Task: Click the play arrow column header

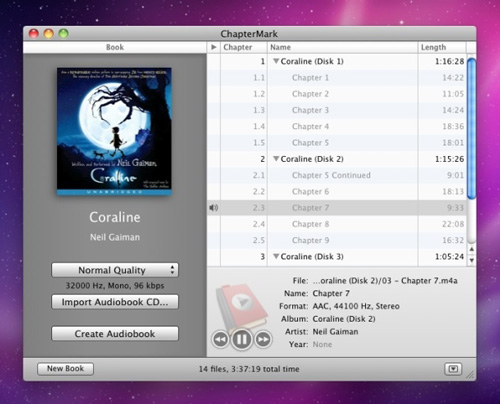Action: pyautogui.click(x=214, y=47)
